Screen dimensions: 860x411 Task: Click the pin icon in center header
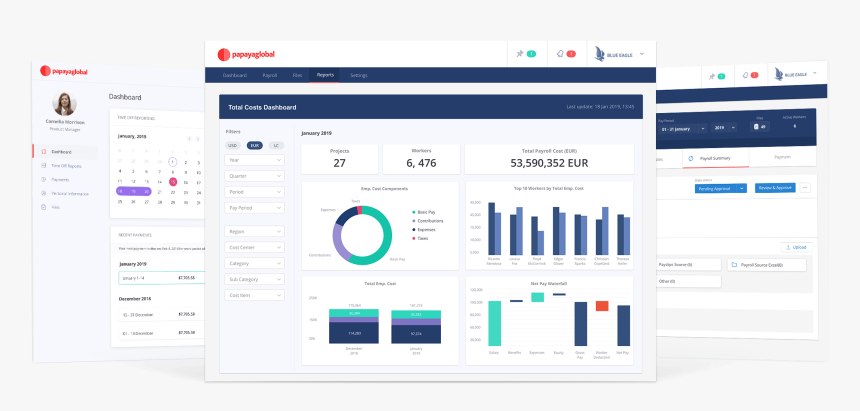pos(519,53)
